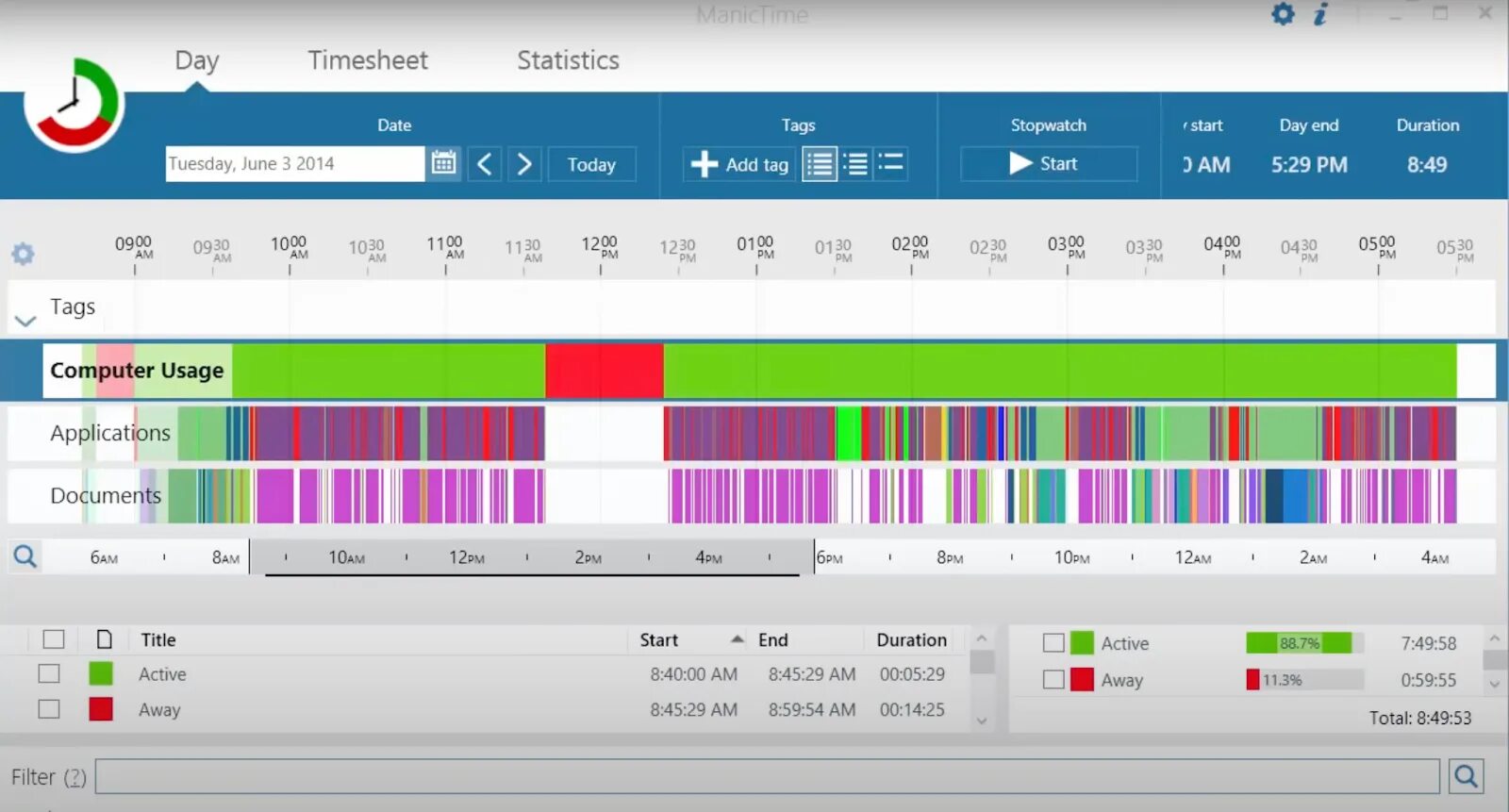Switch to the Timesheet tab

tap(368, 60)
